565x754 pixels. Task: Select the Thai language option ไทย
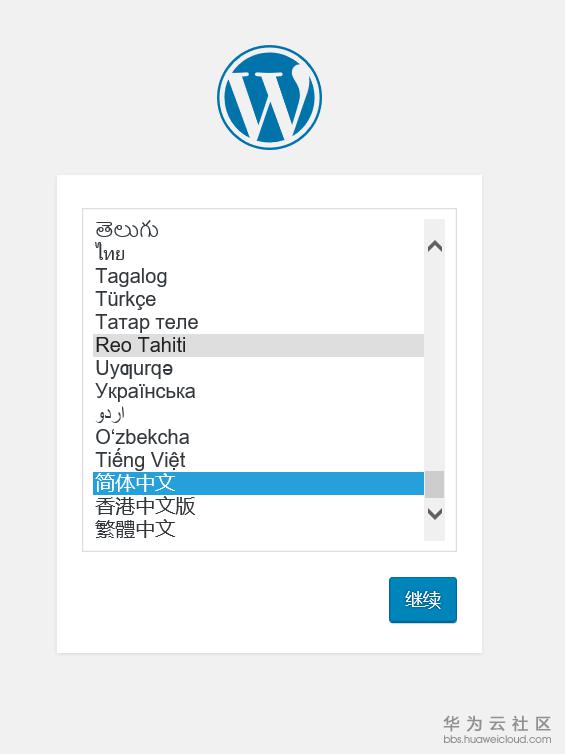click(258, 253)
